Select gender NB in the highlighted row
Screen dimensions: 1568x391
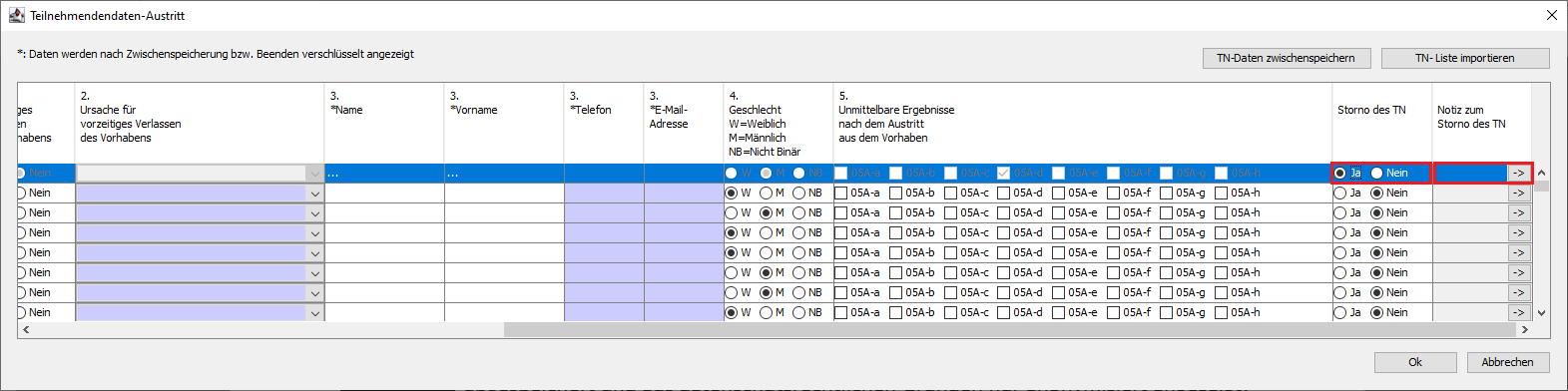click(798, 173)
